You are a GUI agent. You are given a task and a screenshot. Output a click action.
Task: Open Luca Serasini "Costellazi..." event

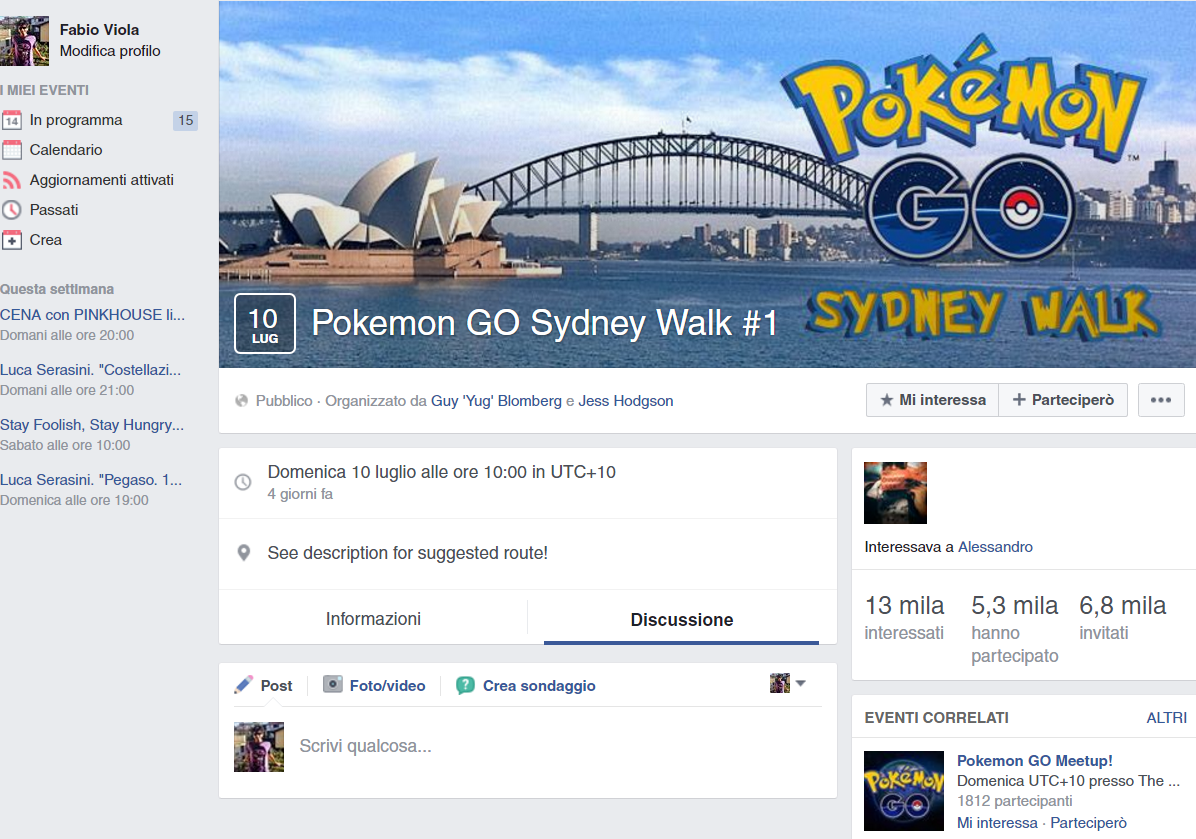pyautogui.click(x=90, y=369)
